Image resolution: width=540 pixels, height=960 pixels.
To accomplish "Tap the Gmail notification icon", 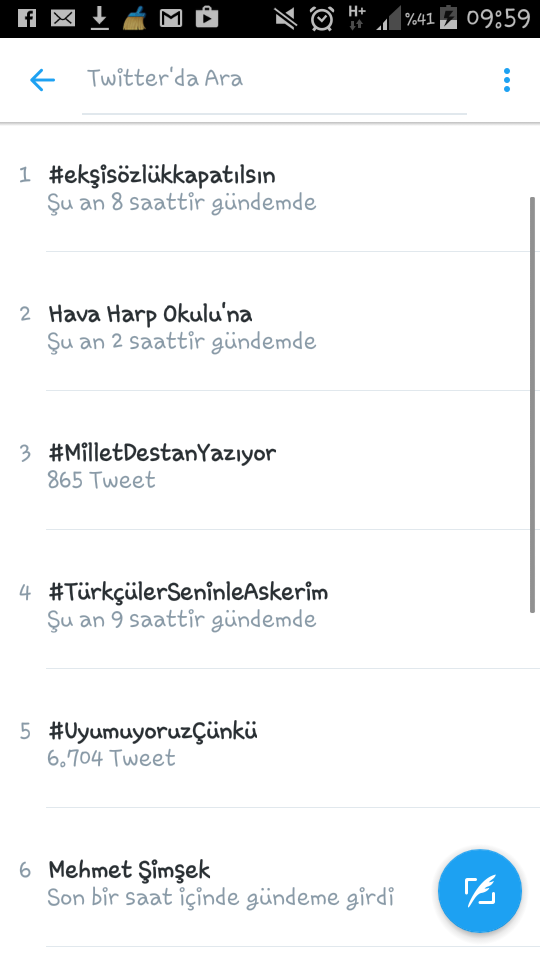I will pos(171,18).
